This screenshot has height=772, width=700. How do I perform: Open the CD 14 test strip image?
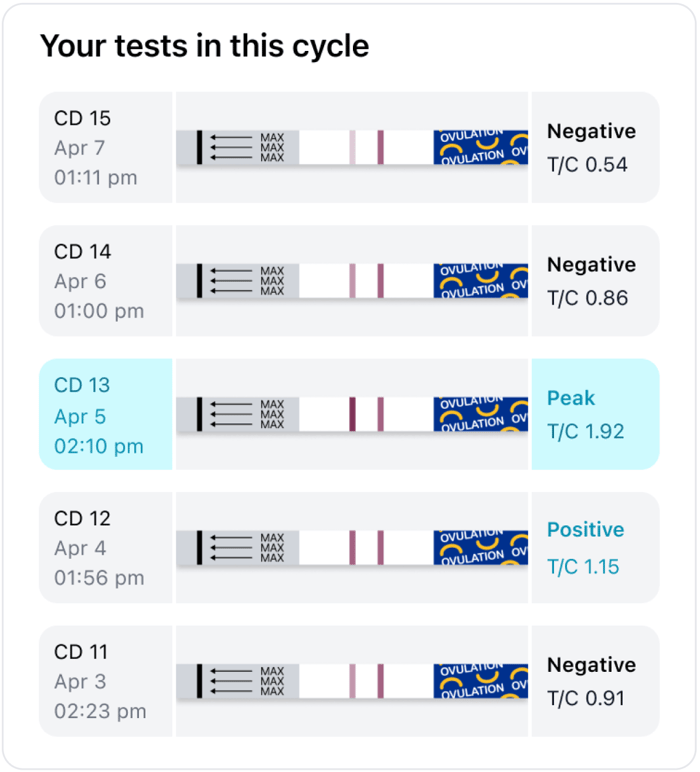coord(352,281)
